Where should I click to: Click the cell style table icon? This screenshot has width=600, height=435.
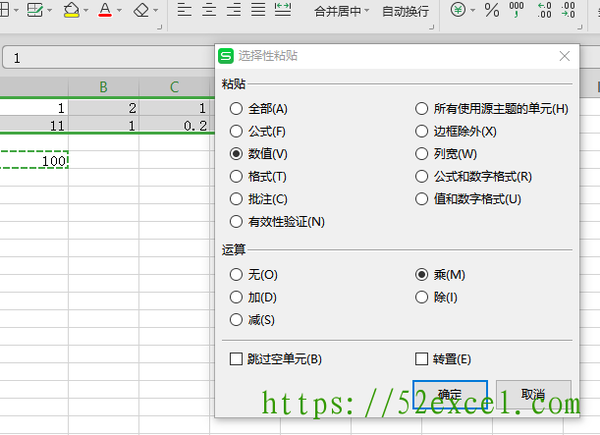(x=35, y=10)
